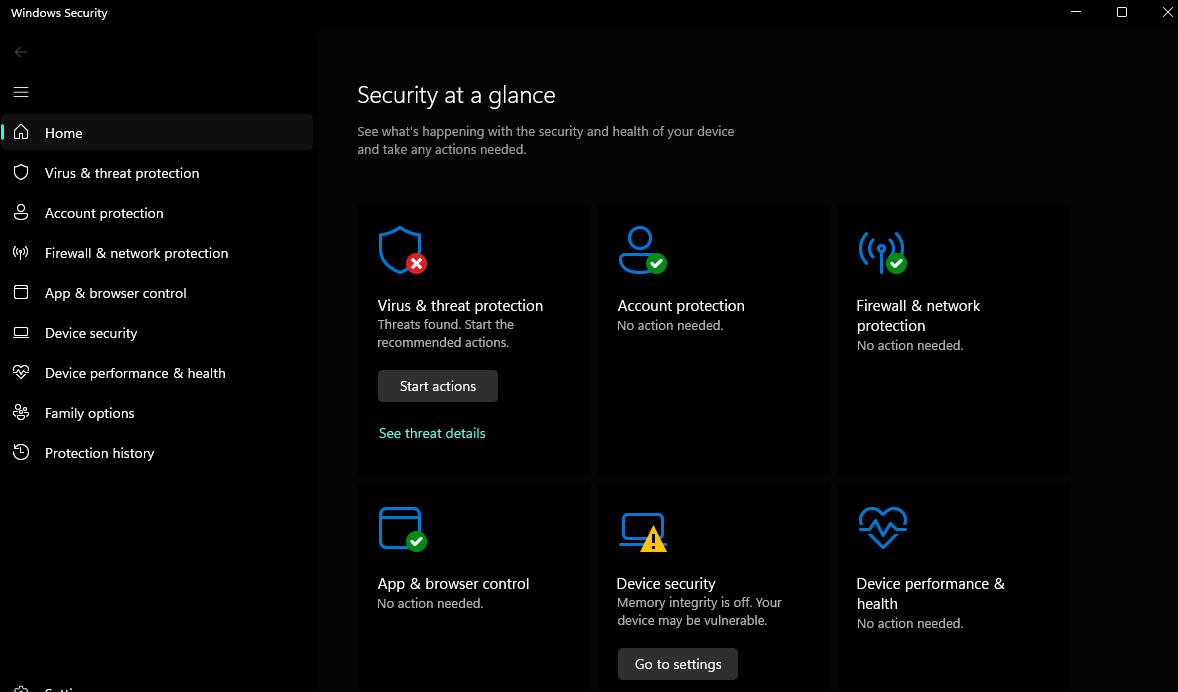Open Virus & threat protection from sidebar
Screen dimensions: 1178x692
click(157, 173)
